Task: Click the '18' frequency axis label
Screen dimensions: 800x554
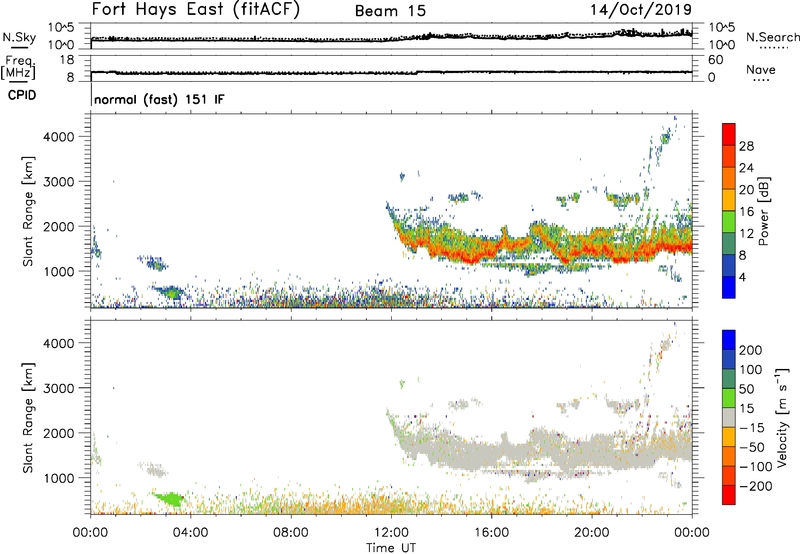Action: click(x=67, y=60)
